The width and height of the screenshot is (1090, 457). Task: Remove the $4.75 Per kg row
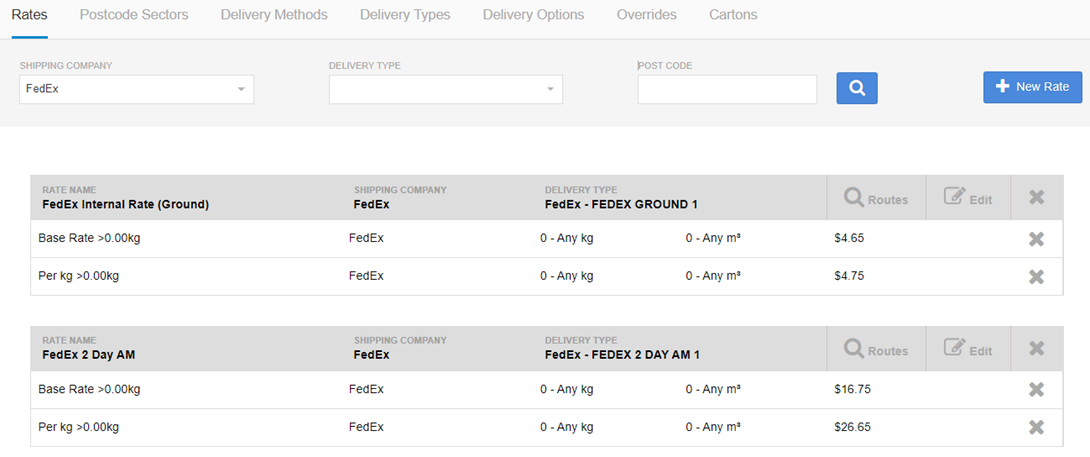(x=1036, y=276)
